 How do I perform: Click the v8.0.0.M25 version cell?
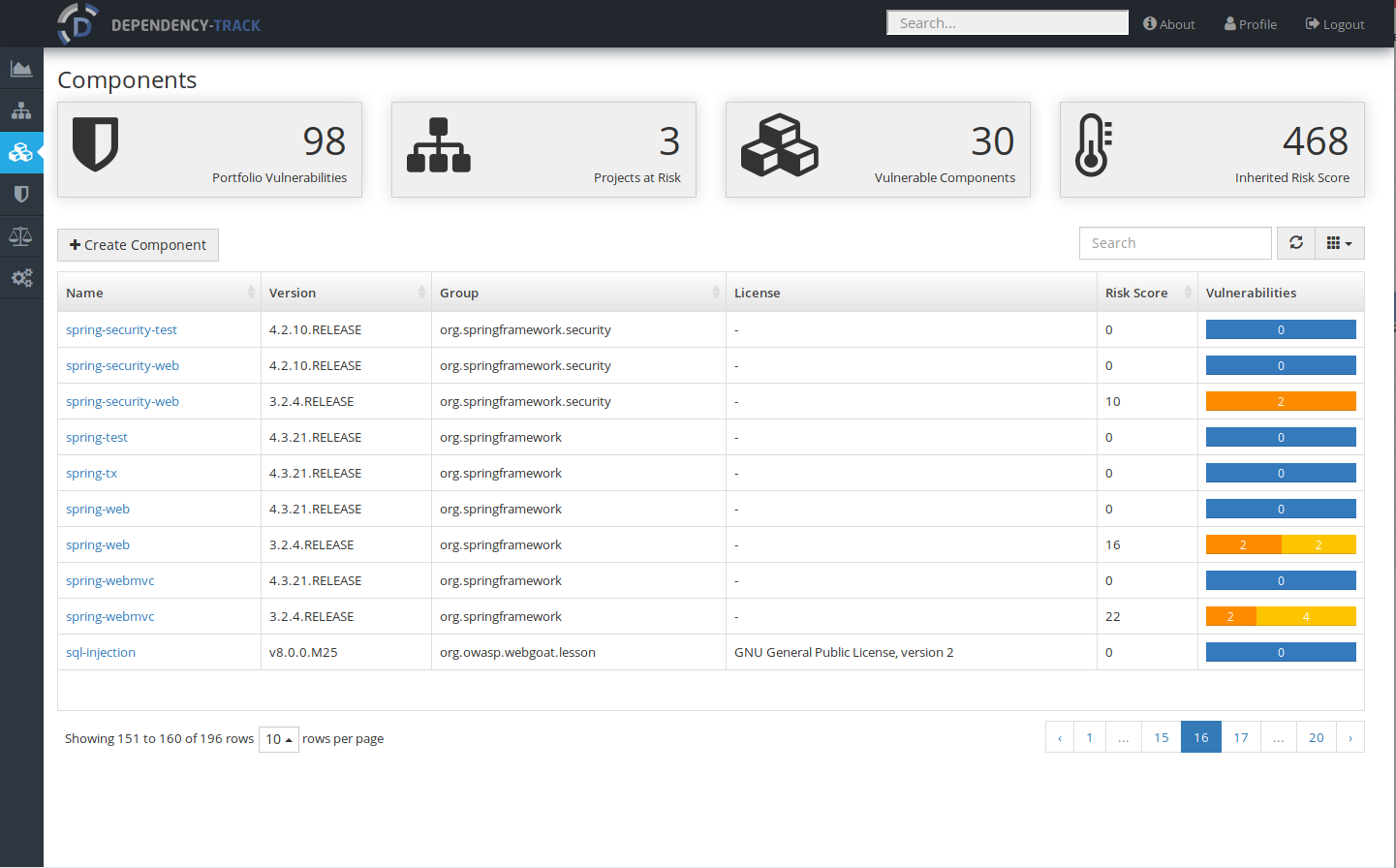point(346,652)
